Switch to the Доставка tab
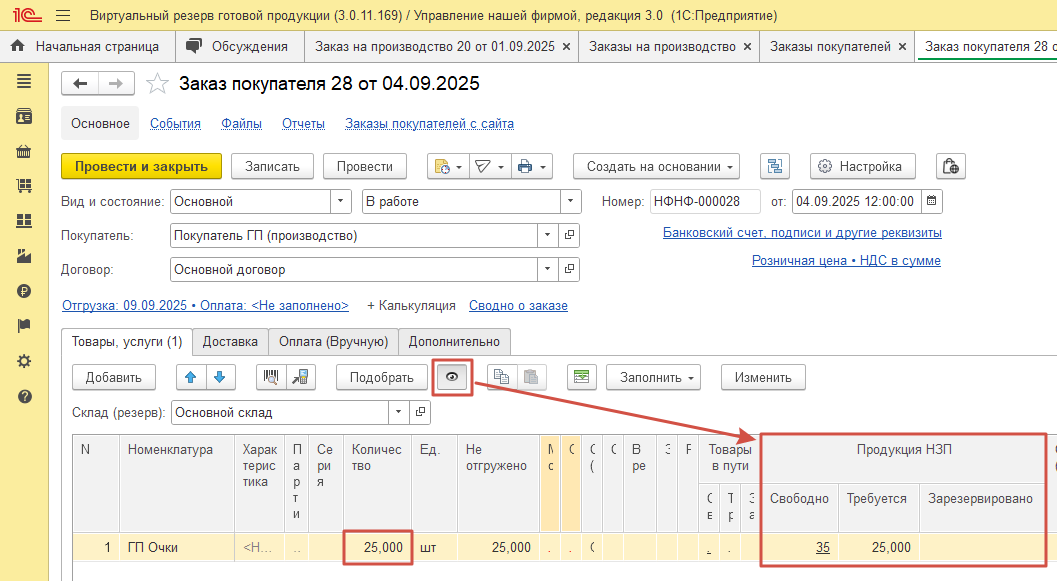The image size is (1057, 581). pyautogui.click(x=230, y=342)
